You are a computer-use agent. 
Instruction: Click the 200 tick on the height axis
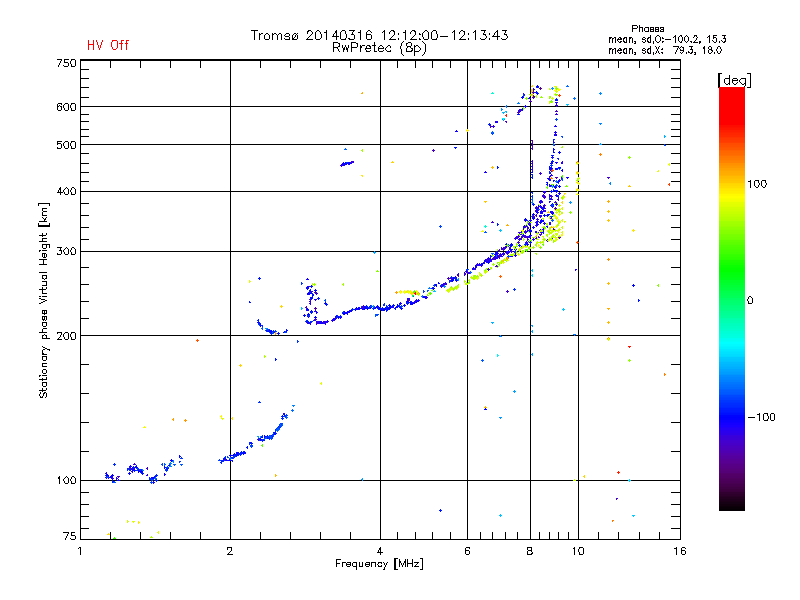(66, 335)
